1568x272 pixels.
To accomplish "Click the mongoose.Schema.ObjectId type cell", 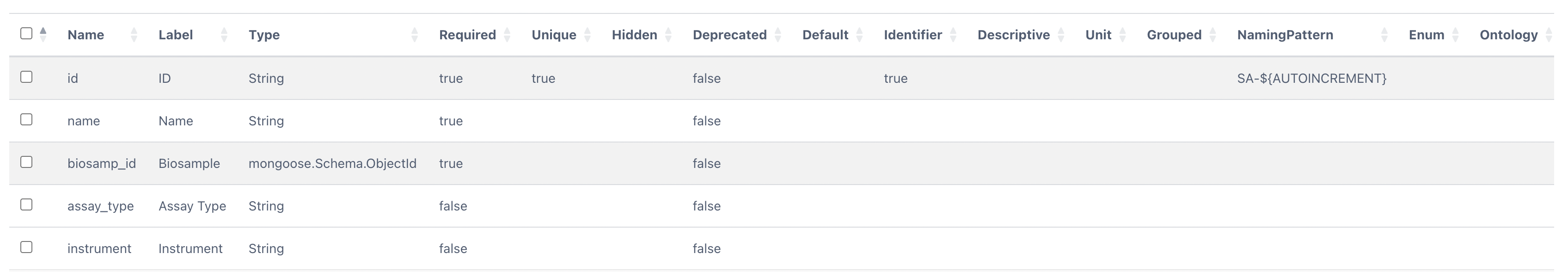I will 332,164.
